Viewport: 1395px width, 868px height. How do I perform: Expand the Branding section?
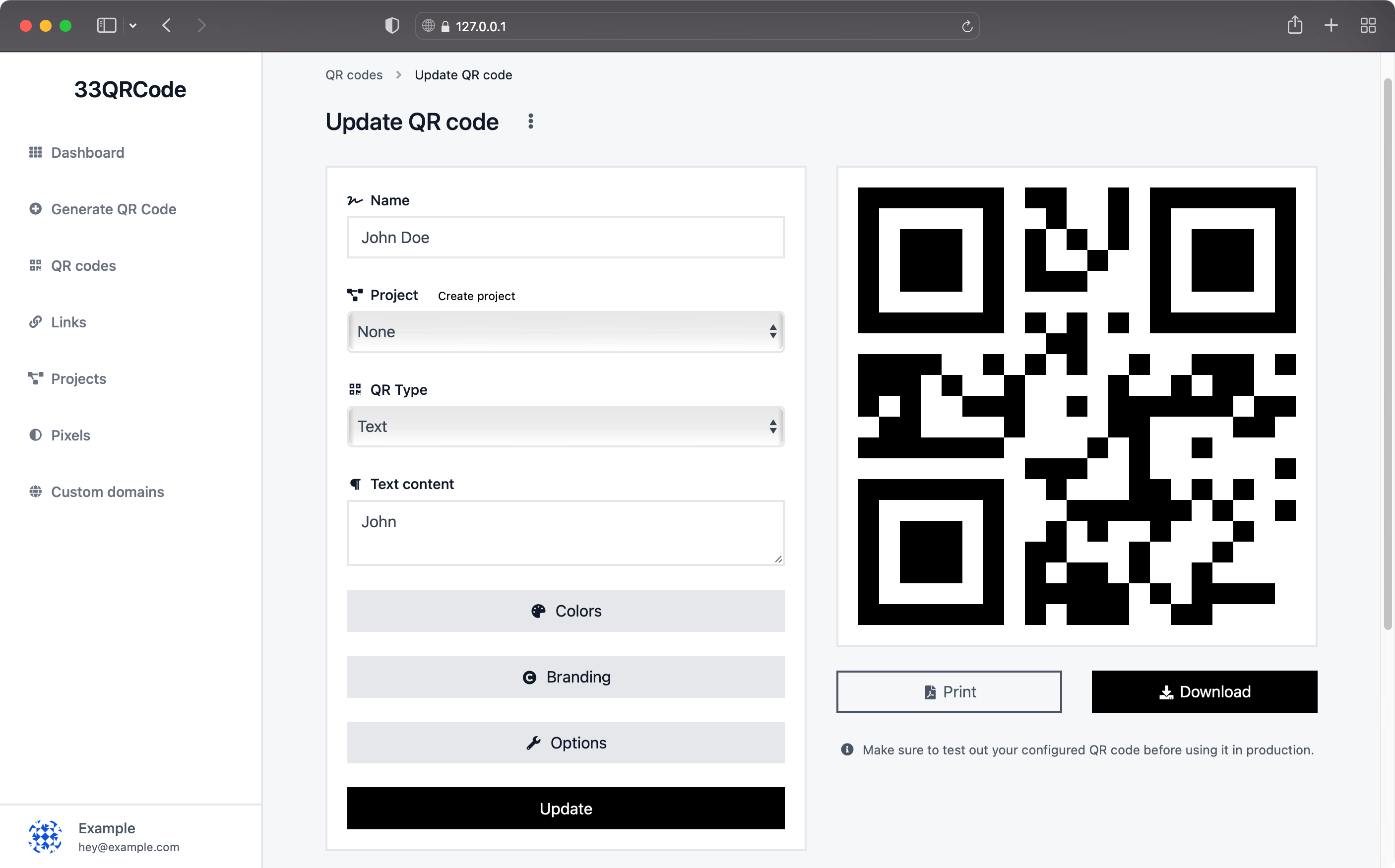tap(566, 676)
